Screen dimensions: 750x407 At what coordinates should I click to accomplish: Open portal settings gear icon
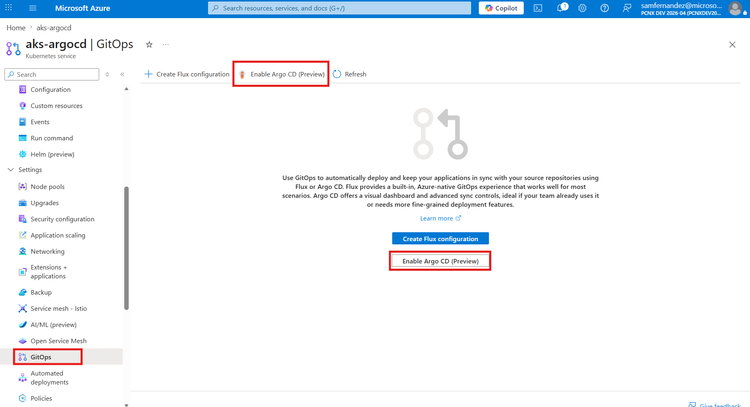pyautogui.click(x=582, y=8)
